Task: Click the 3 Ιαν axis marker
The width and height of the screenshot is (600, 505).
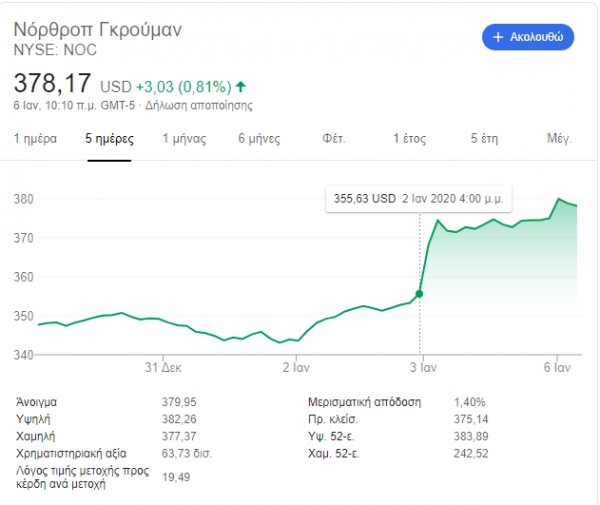Action: [423, 368]
